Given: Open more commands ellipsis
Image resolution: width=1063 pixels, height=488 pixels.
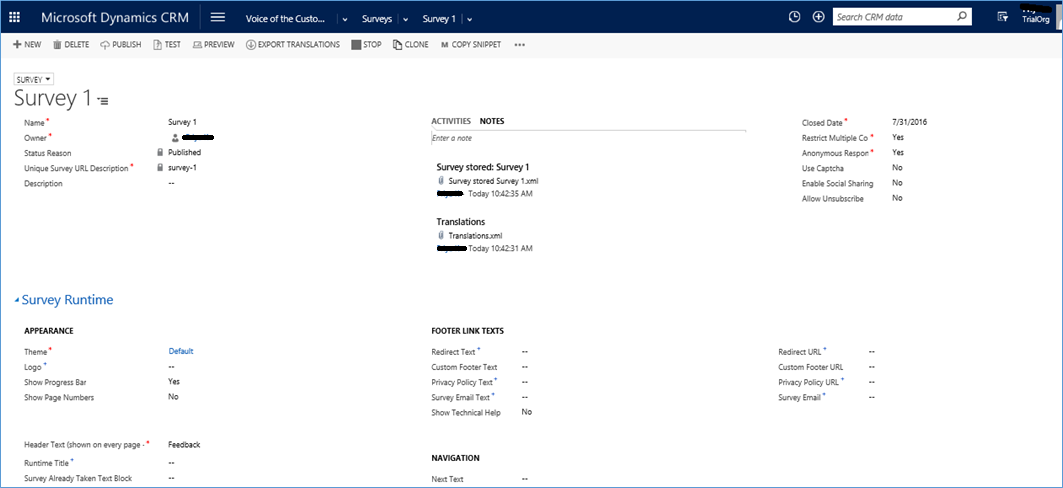Looking at the screenshot, I should pos(520,45).
